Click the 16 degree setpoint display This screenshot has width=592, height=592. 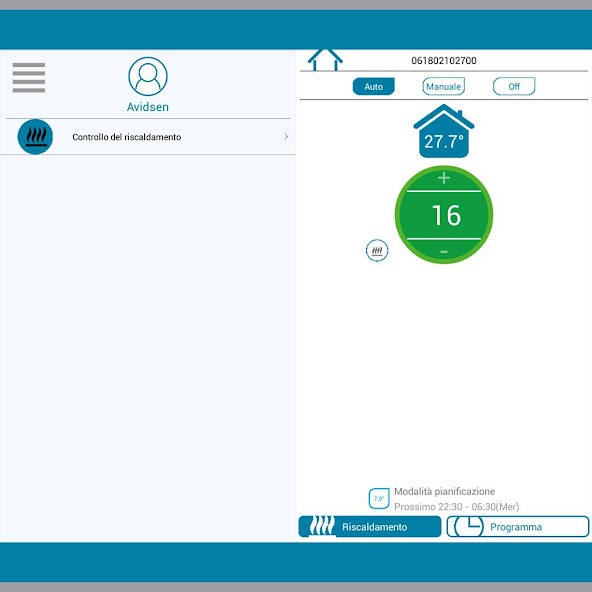point(446,215)
